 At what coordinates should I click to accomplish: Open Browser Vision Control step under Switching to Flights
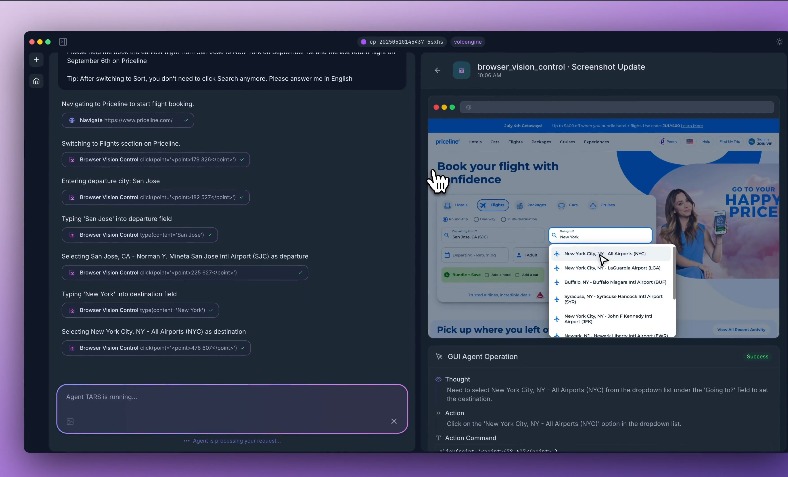click(x=155, y=159)
